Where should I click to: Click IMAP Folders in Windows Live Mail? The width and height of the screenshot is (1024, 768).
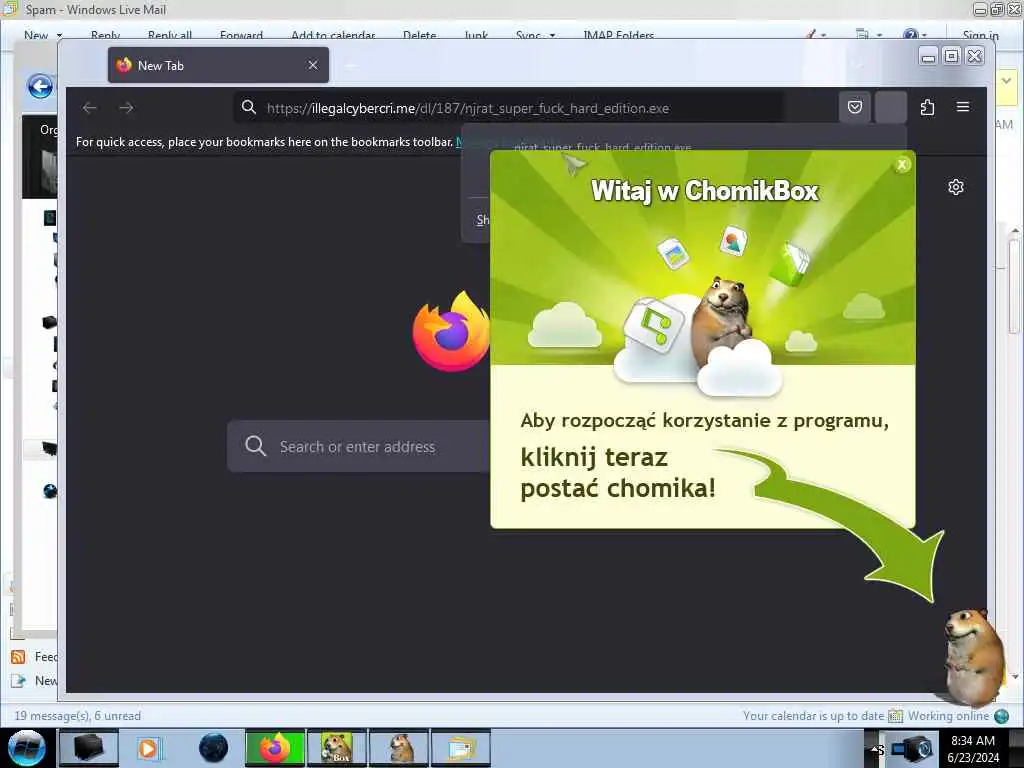[x=618, y=35]
